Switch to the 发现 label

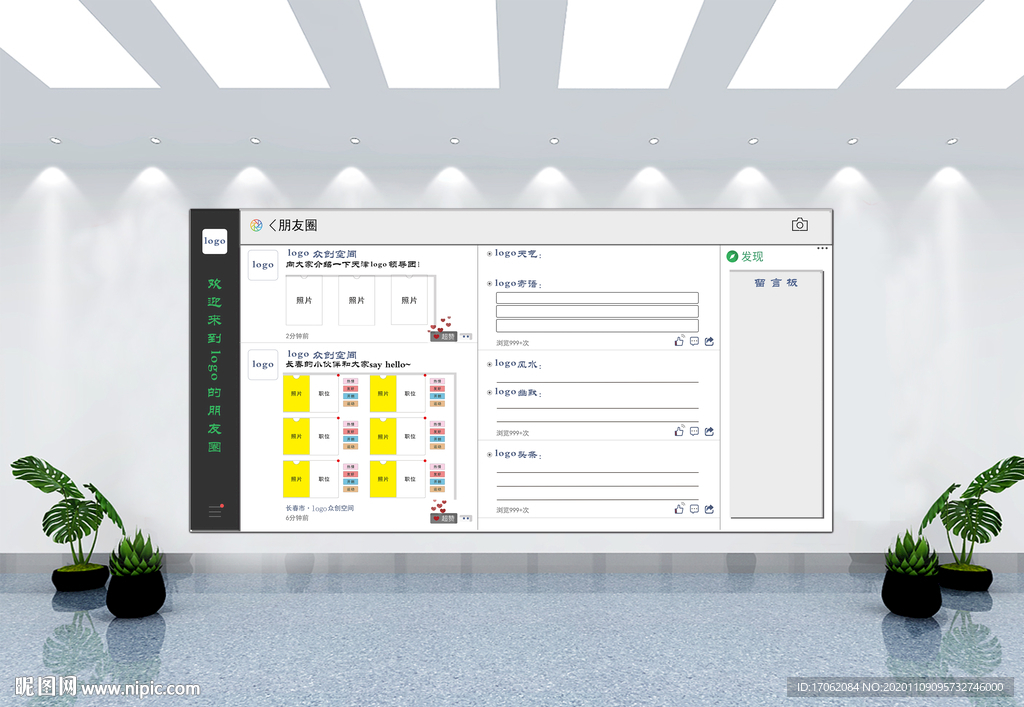click(x=752, y=257)
